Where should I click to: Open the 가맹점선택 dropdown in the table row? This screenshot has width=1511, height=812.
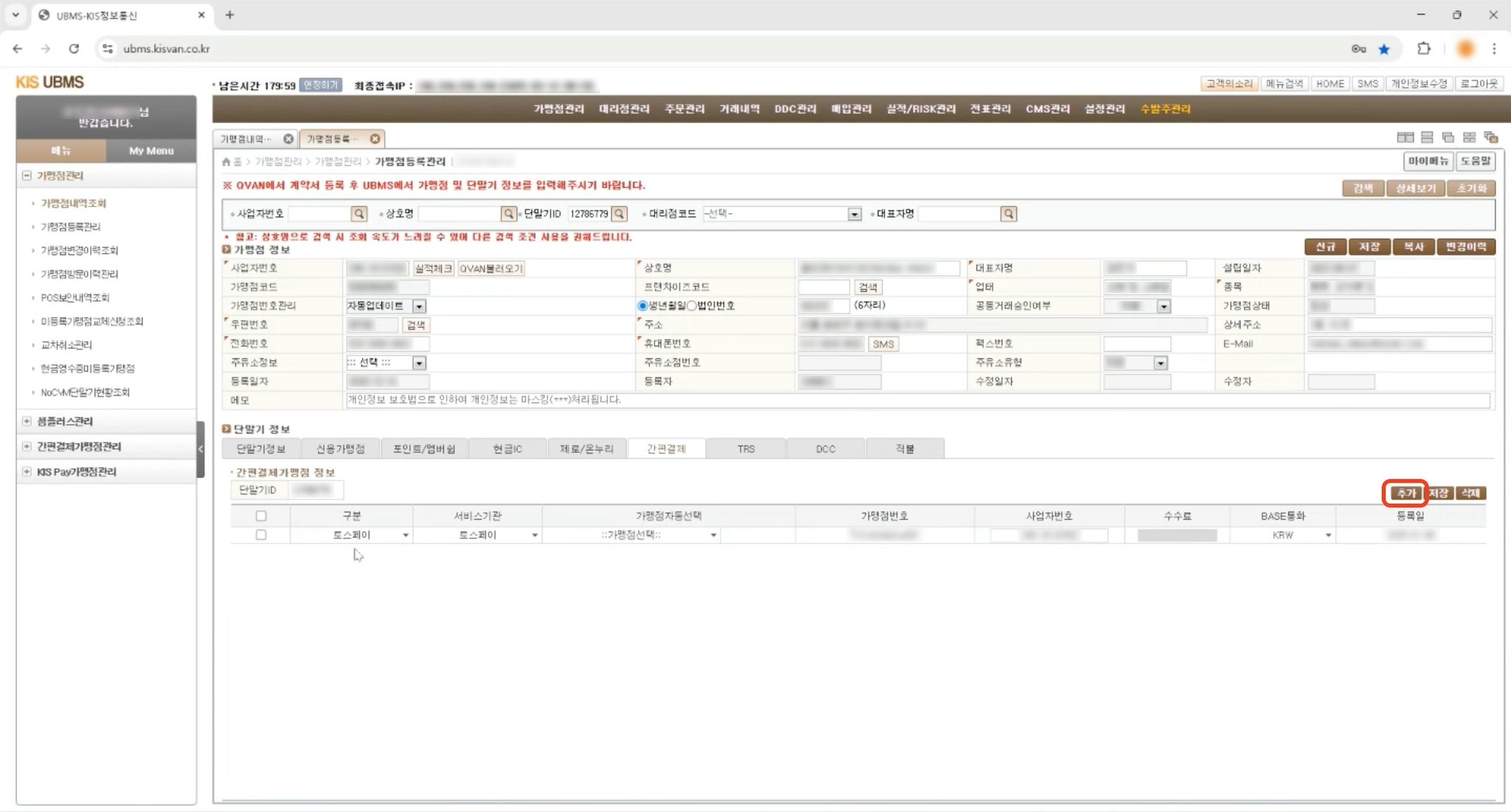click(713, 535)
